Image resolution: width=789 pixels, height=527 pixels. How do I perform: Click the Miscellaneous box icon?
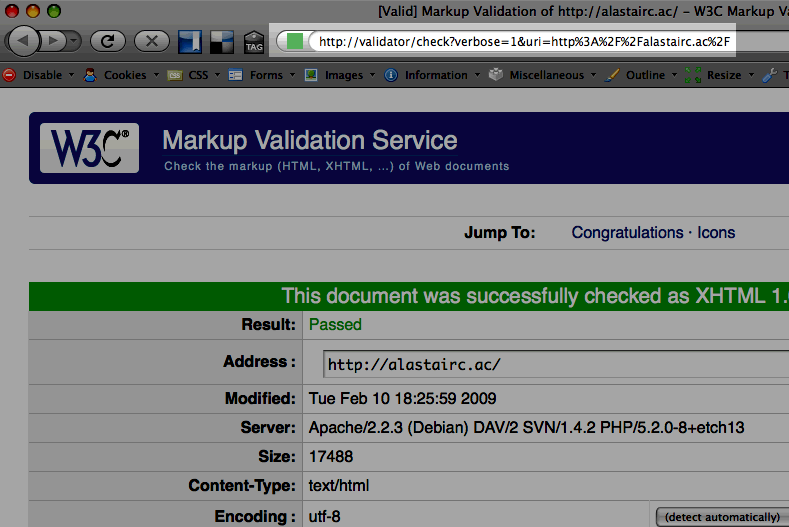pos(496,74)
